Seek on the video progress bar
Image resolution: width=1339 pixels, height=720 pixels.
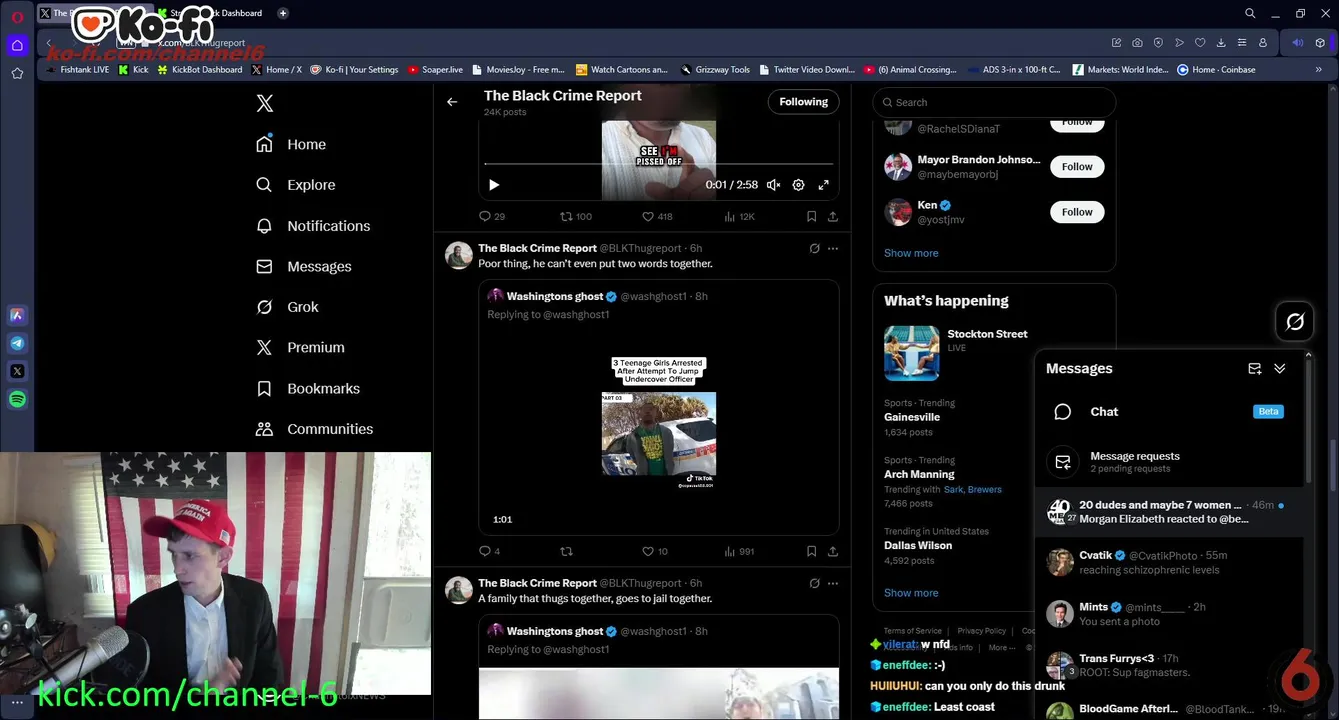pos(658,164)
